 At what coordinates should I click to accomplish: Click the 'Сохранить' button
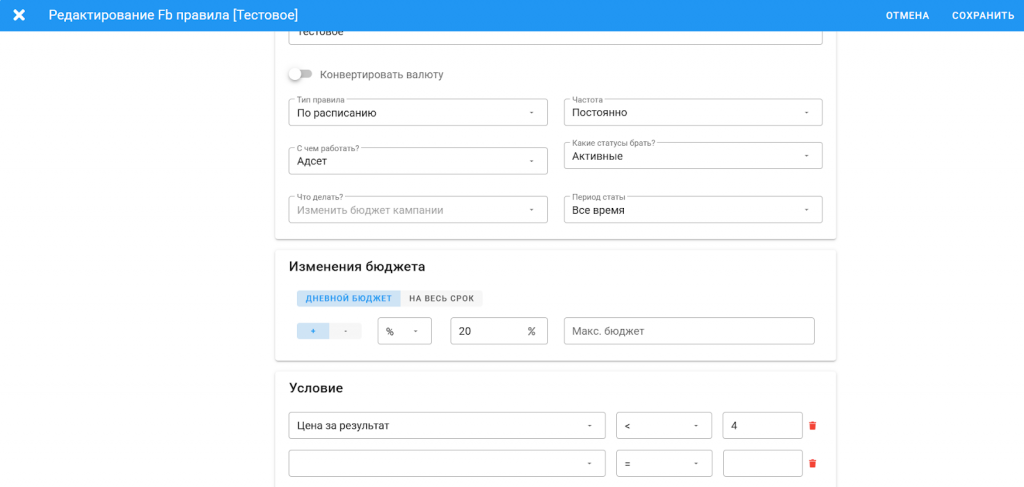tap(982, 15)
